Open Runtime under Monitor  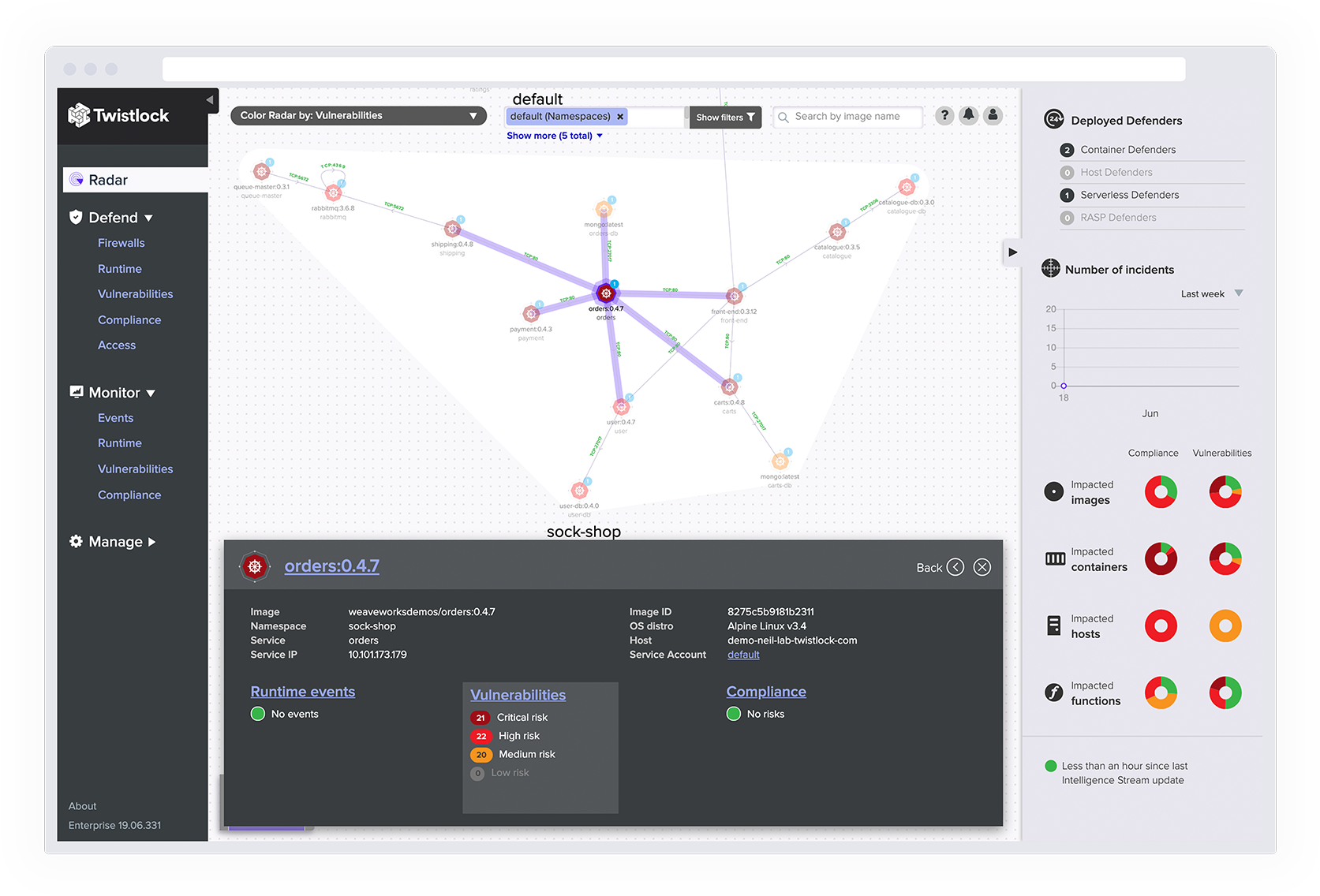[x=120, y=443]
